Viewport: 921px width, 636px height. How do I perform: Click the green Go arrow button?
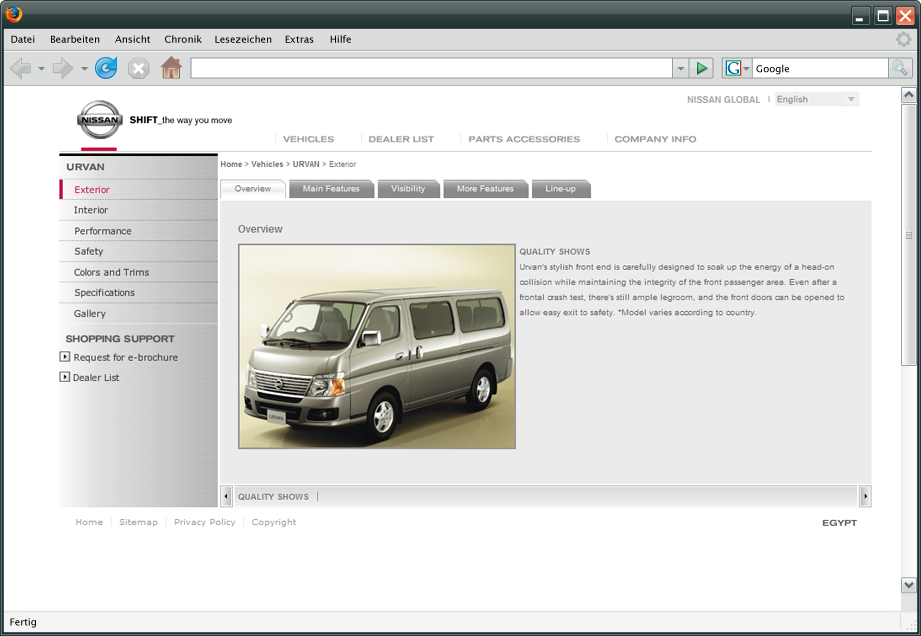[701, 68]
